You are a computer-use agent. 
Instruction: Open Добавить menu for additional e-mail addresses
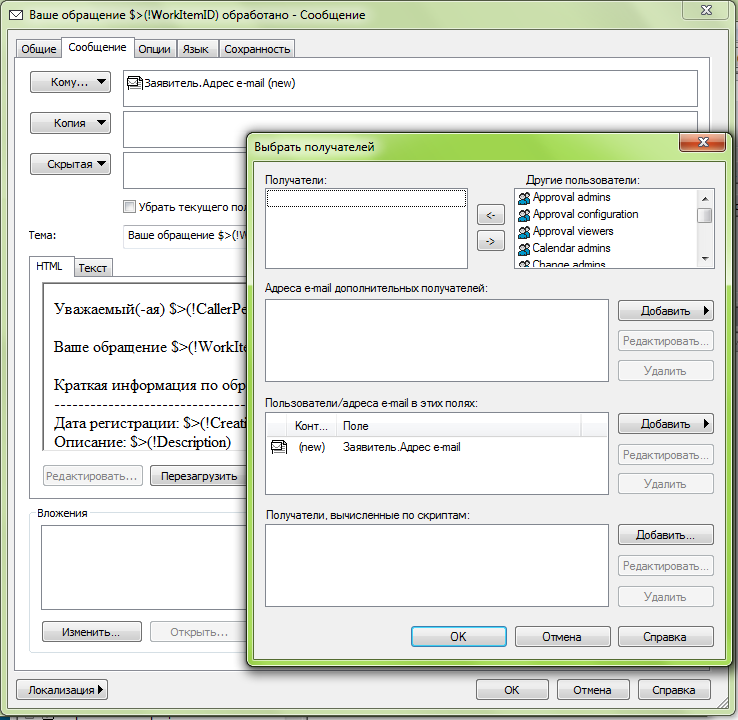point(666,311)
